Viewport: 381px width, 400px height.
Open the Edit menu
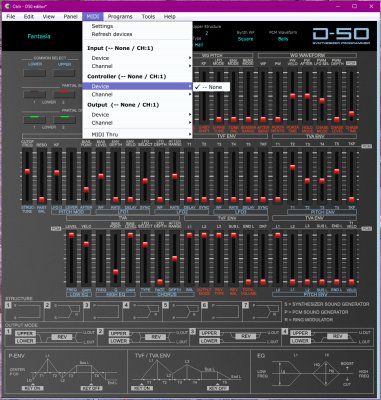tap(29, 16)
